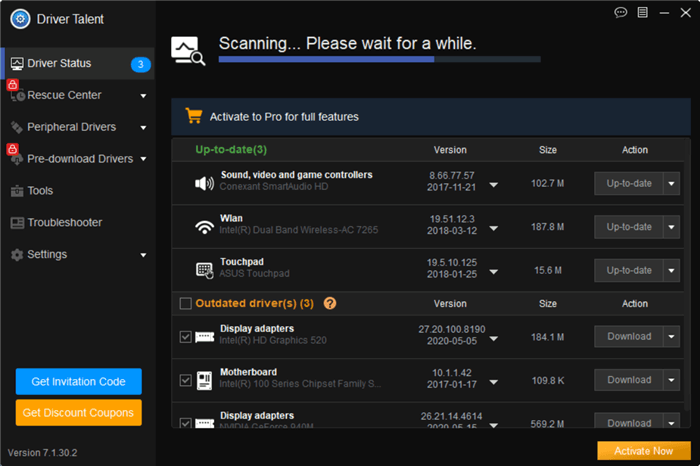This screenshot has width=700, height=466.
Task: Click the scanning progress bar
Action: coord(379,59)
